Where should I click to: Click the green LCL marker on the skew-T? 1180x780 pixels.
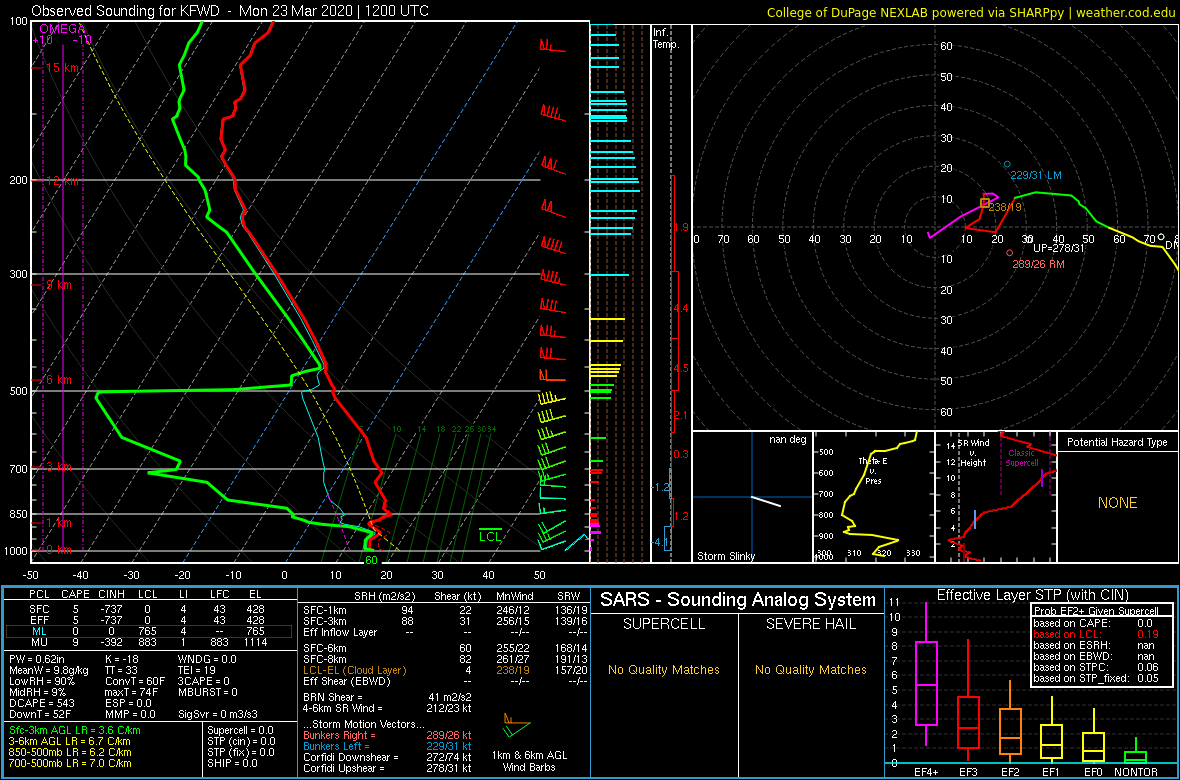491,535
